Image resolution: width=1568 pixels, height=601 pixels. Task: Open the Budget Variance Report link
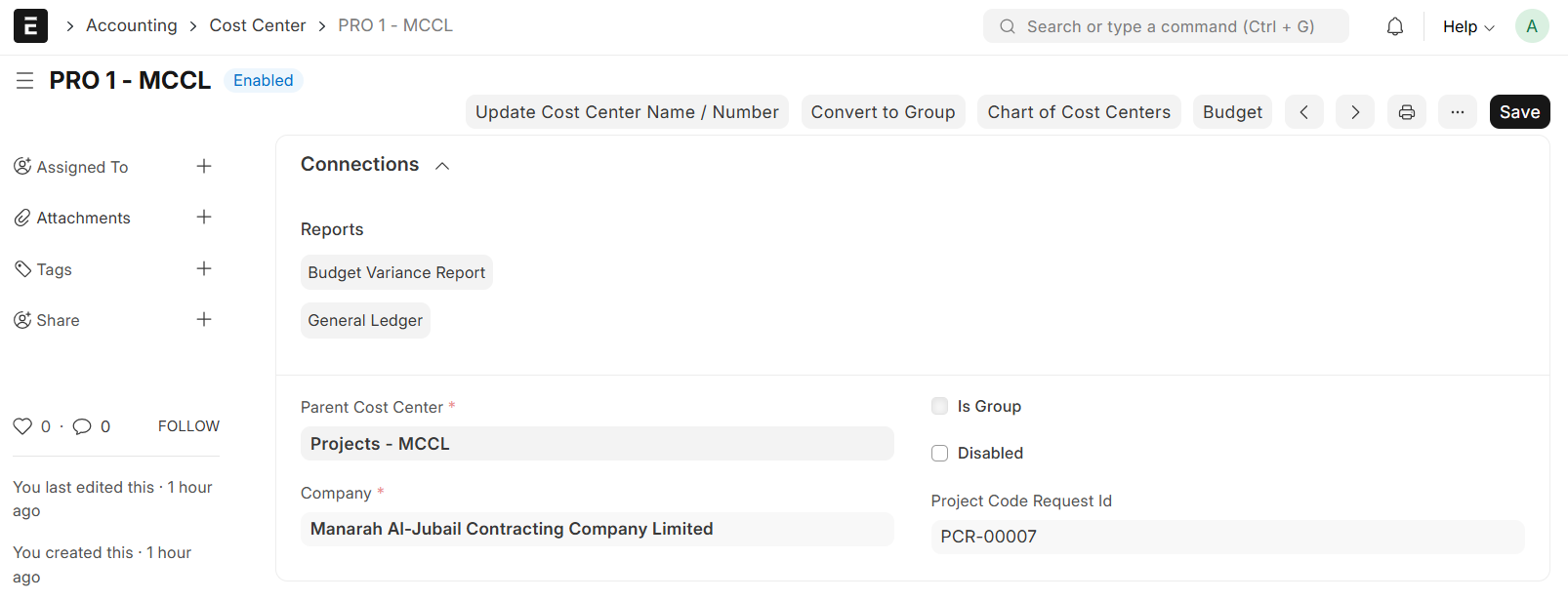[x=396, y=273]
